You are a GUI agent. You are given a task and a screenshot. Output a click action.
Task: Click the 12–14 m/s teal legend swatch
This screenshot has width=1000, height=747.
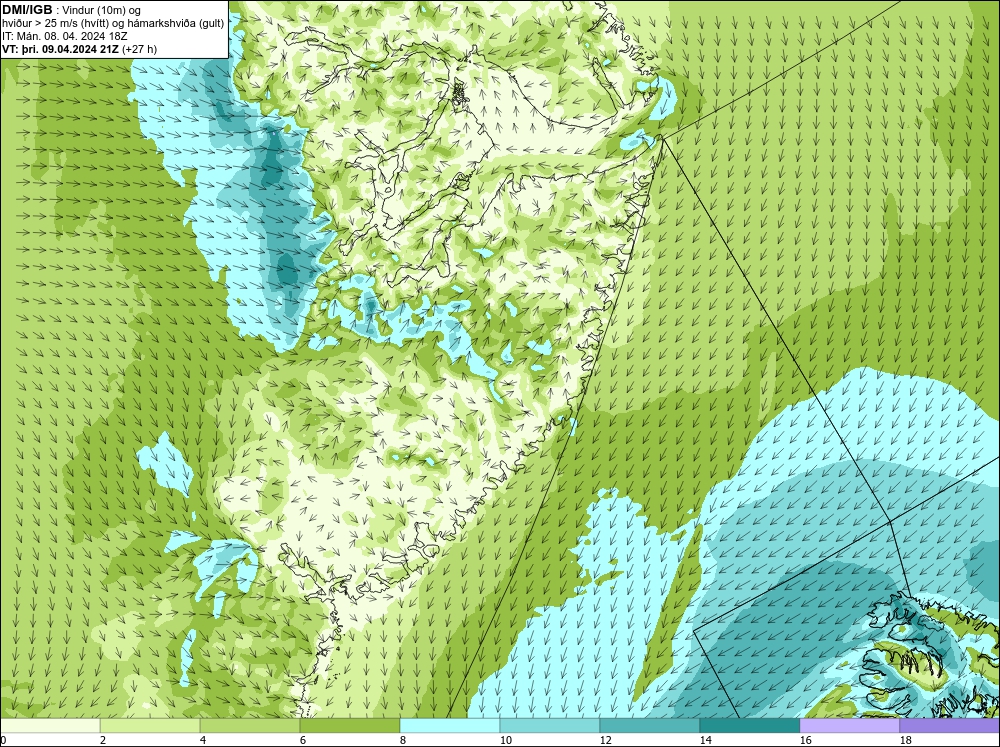[649, 726]
